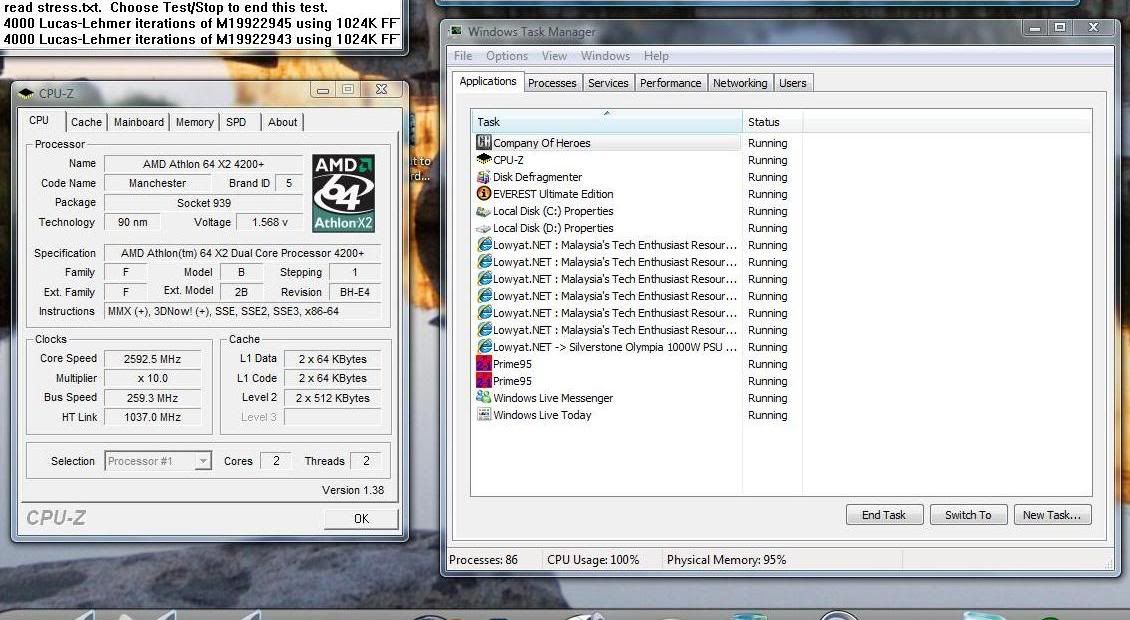Open the Processes tab in Task Manager
The image size is (1130, 620).
(x=552, y=83)
